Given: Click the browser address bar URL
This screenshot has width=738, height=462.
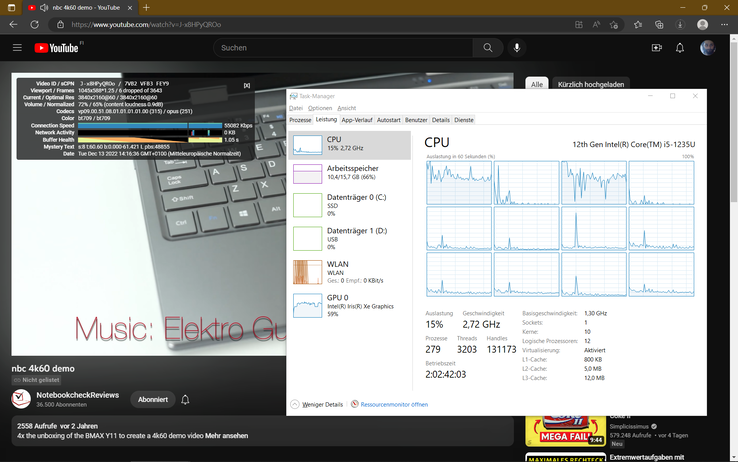Looking at the screenshot, I should coord(146,24).
